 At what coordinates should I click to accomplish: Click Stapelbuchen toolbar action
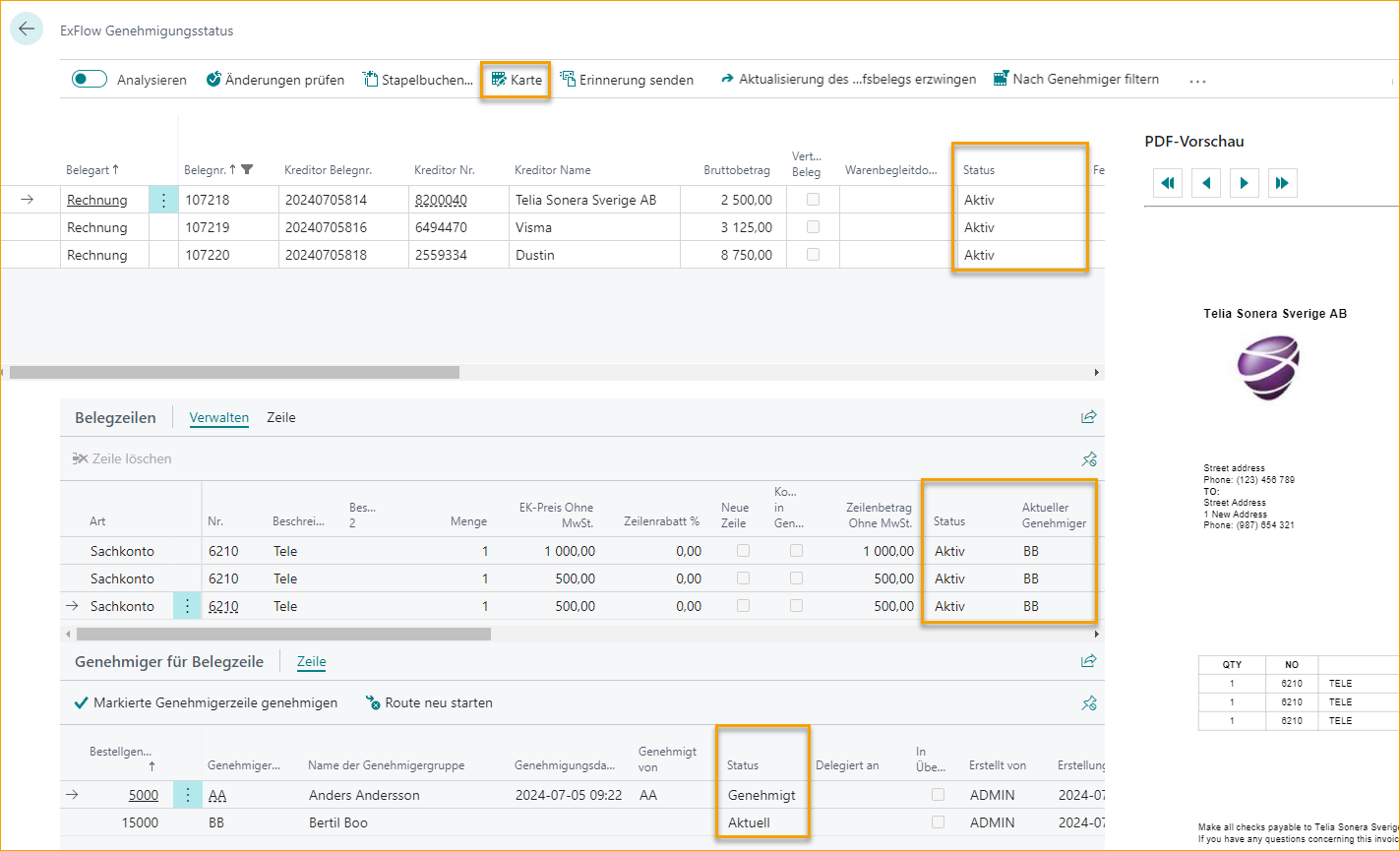[x=418, y=80]
